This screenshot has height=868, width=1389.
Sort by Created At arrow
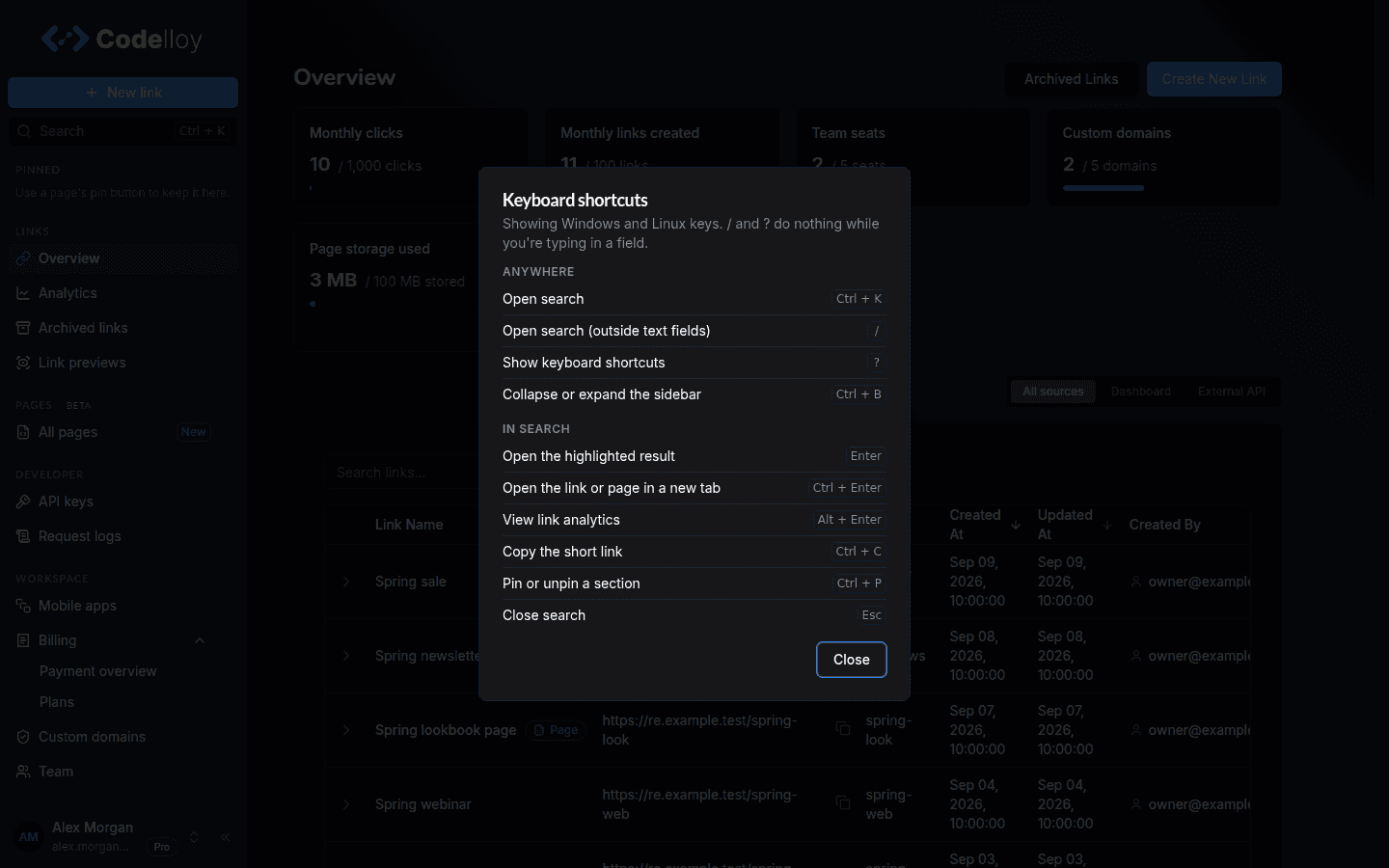click(1016, 525)
